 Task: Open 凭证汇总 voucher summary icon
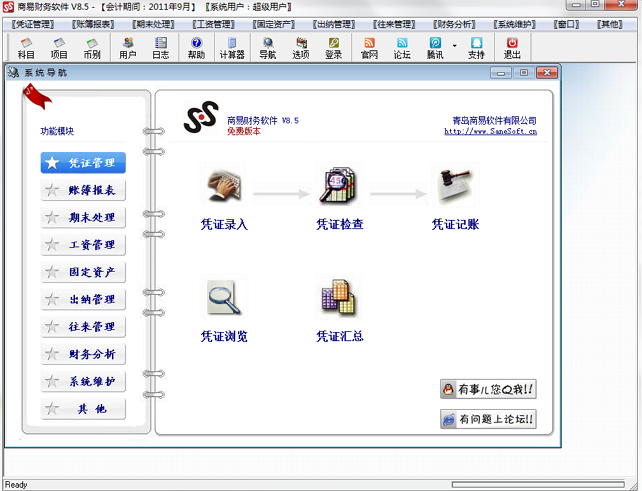[339, 297]
